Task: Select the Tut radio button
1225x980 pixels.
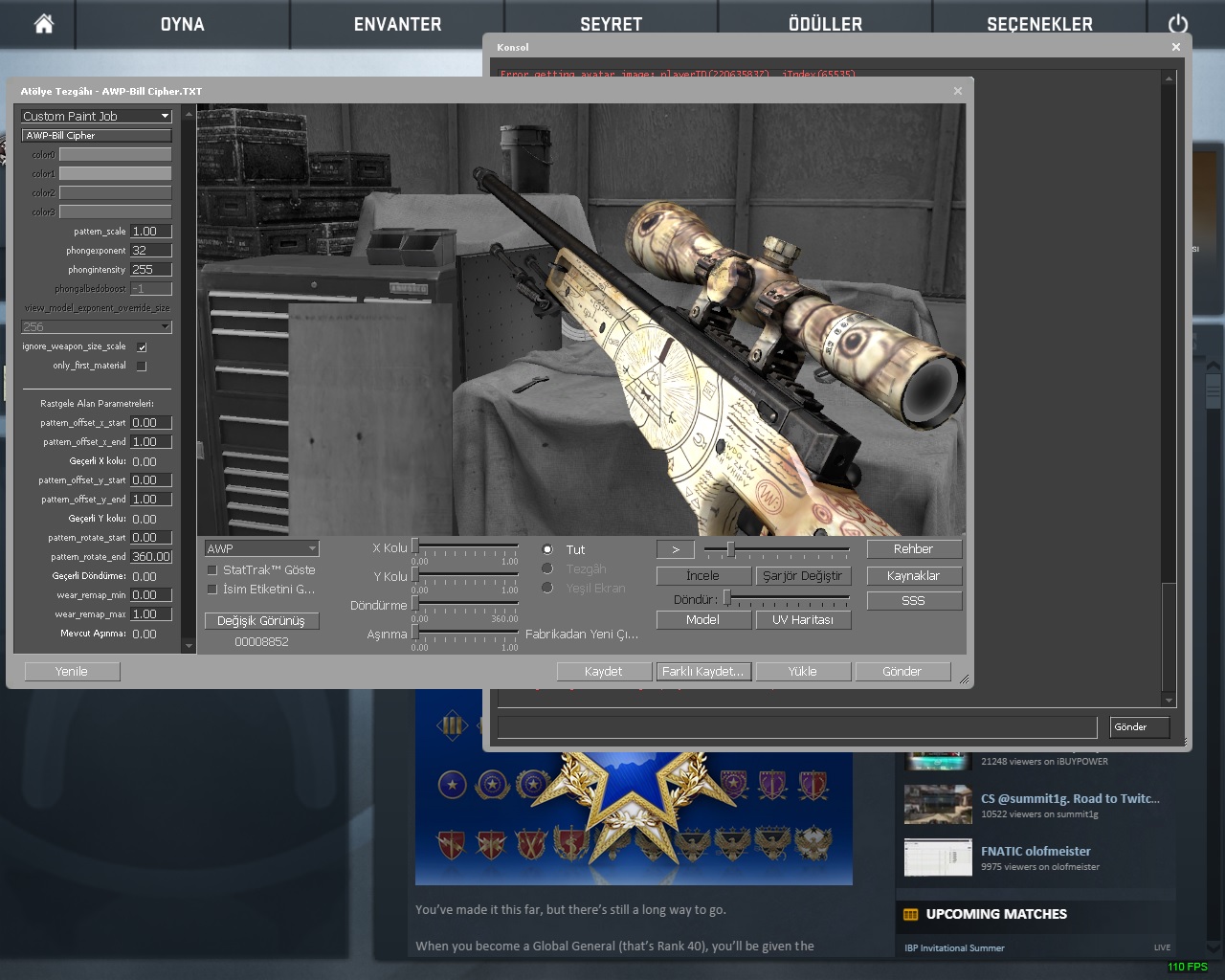Action: click(x=547, y=549)
